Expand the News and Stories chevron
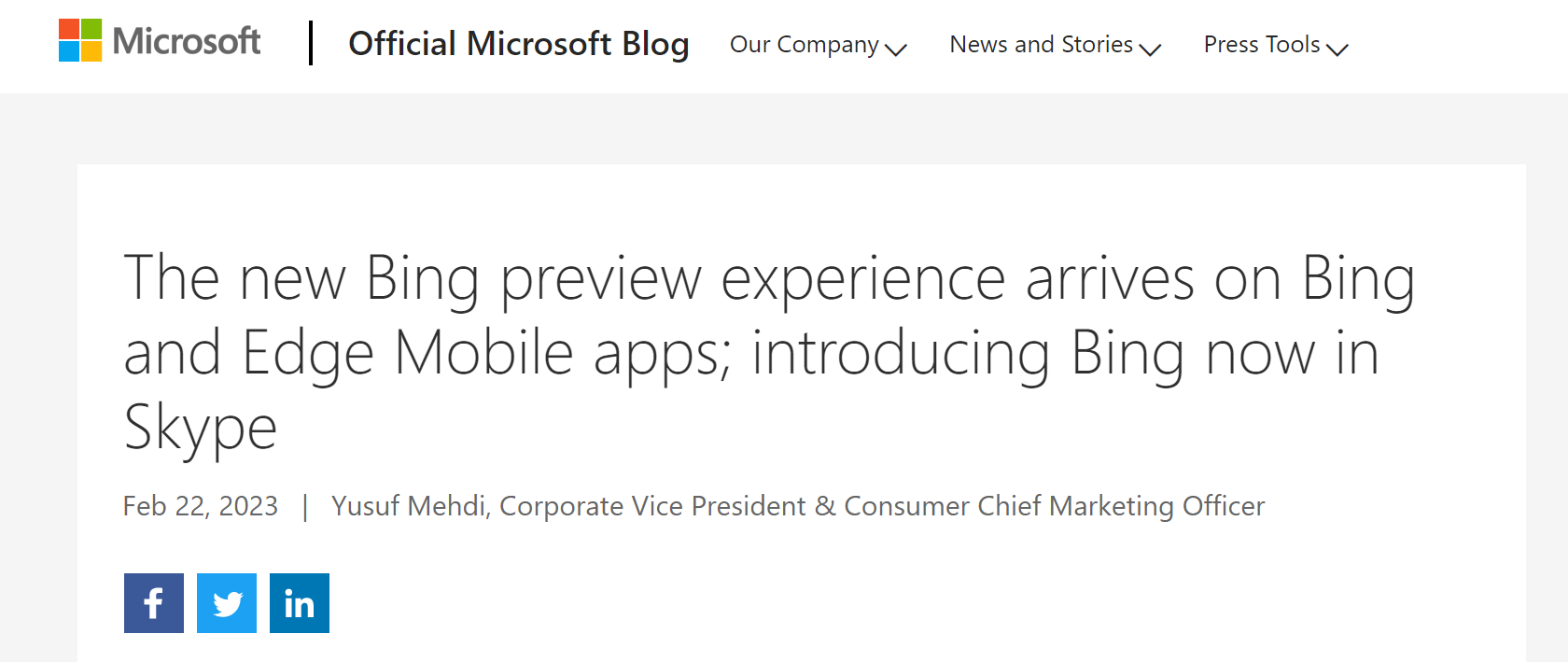1568x662 pixels. (x=1150, y=49)
